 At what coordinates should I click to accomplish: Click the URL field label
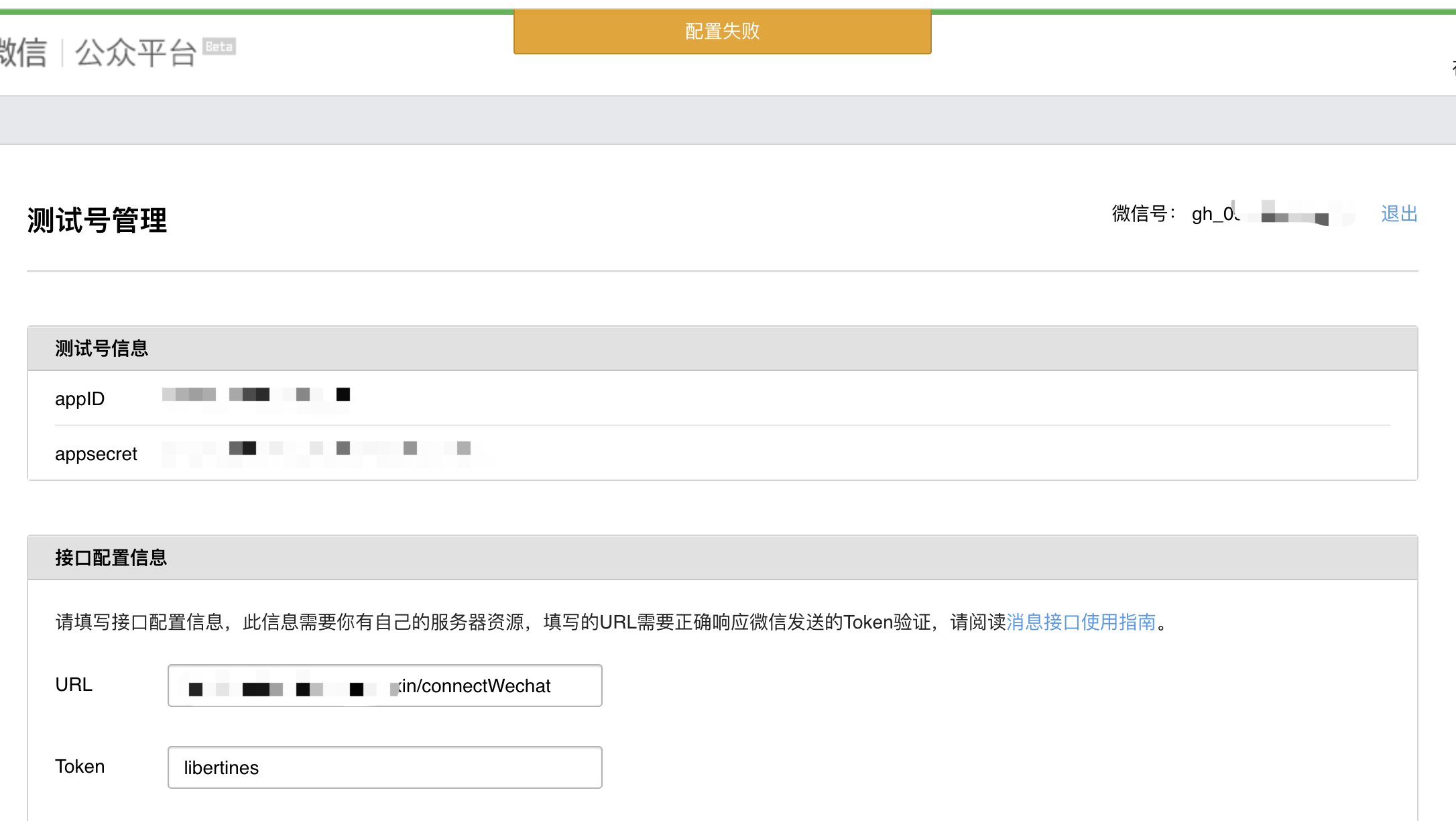pyautogui.click(x=73, y=685)
